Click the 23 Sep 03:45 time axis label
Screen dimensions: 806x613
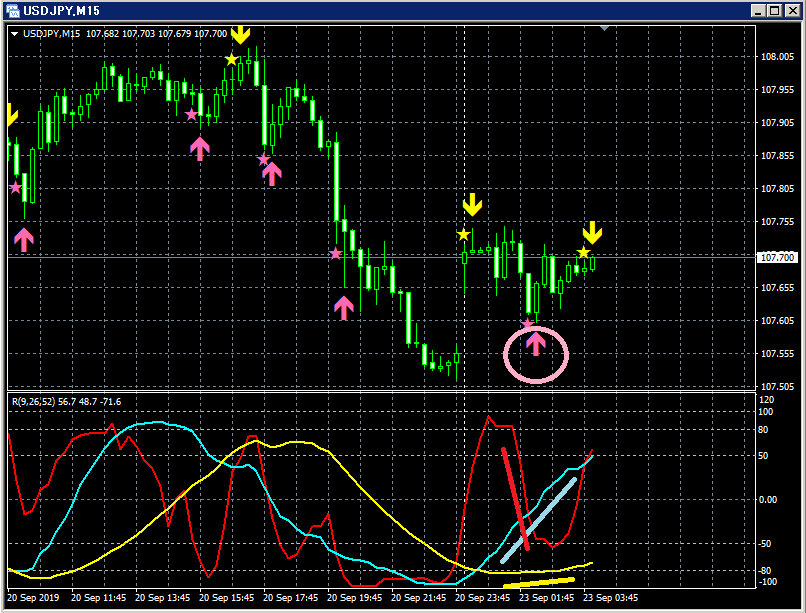click(x=611, y=598)
